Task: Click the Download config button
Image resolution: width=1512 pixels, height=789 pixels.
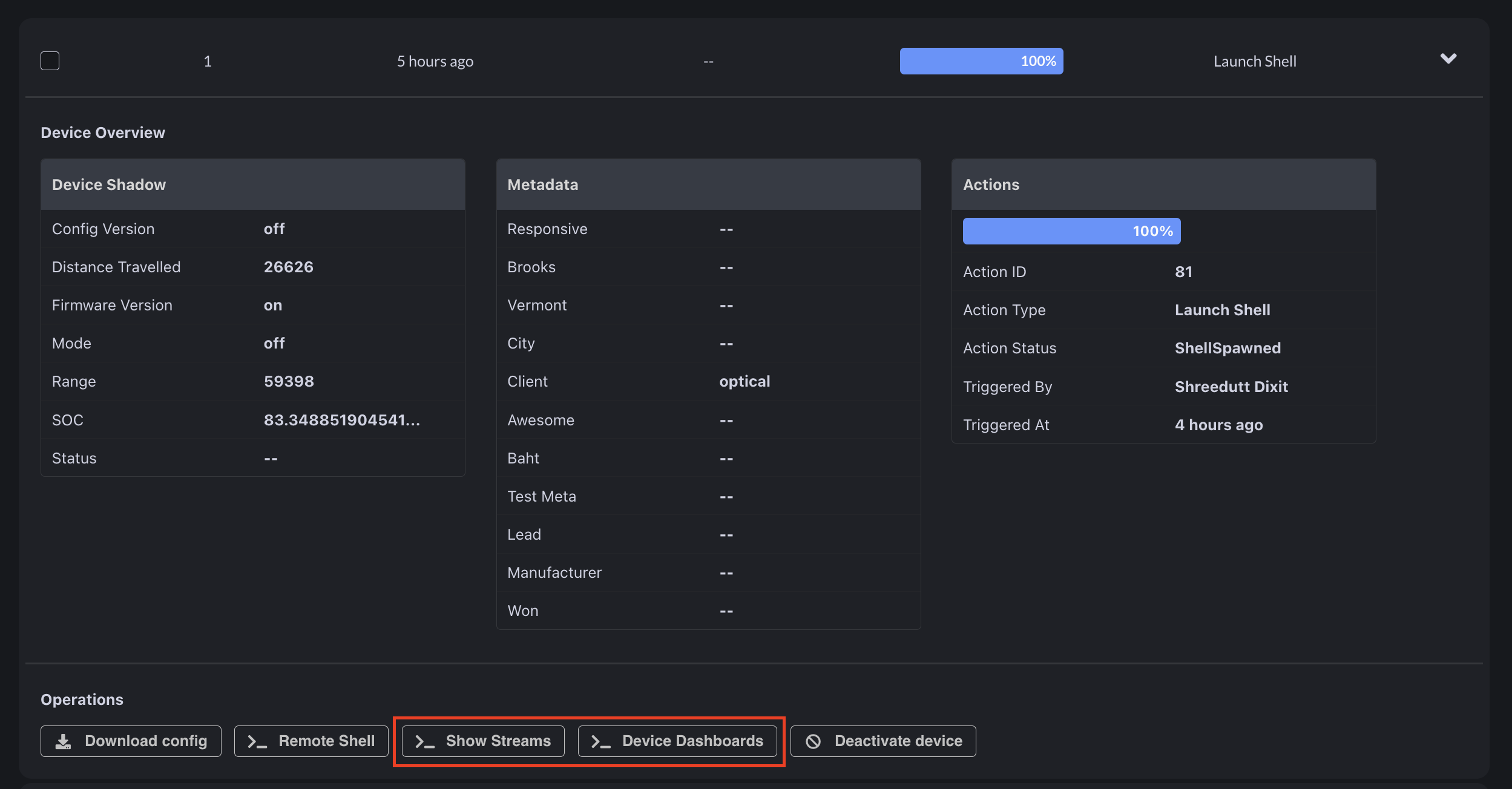Action: pyautogui.click(x=131, y=741)
